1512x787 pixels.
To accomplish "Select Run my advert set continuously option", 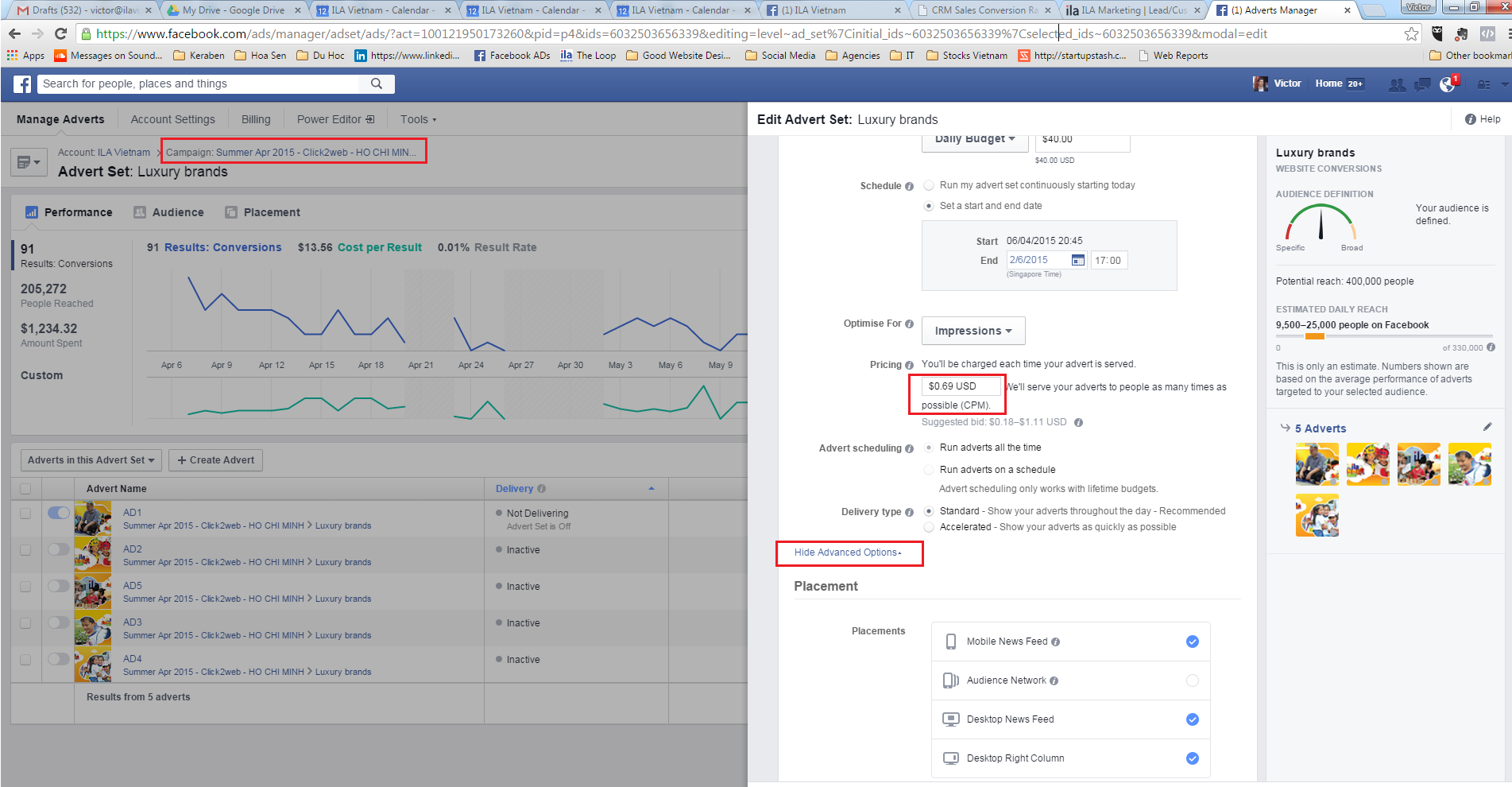I will (x=929, y=185).
